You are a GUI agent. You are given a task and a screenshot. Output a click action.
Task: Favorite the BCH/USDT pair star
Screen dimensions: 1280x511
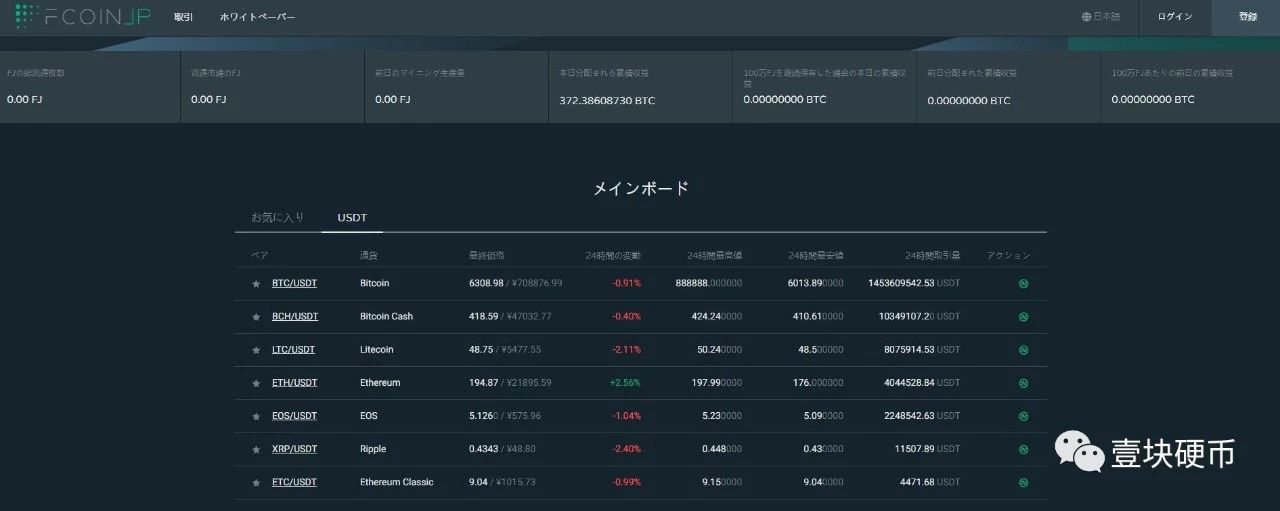pyautogui.click(x=256, y=317)
